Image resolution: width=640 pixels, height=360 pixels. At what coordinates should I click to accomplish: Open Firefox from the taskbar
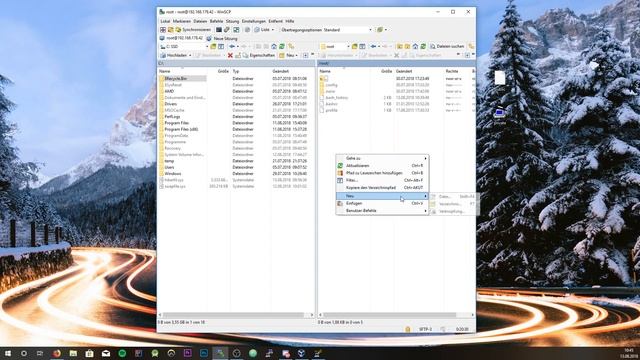(57, 353)
